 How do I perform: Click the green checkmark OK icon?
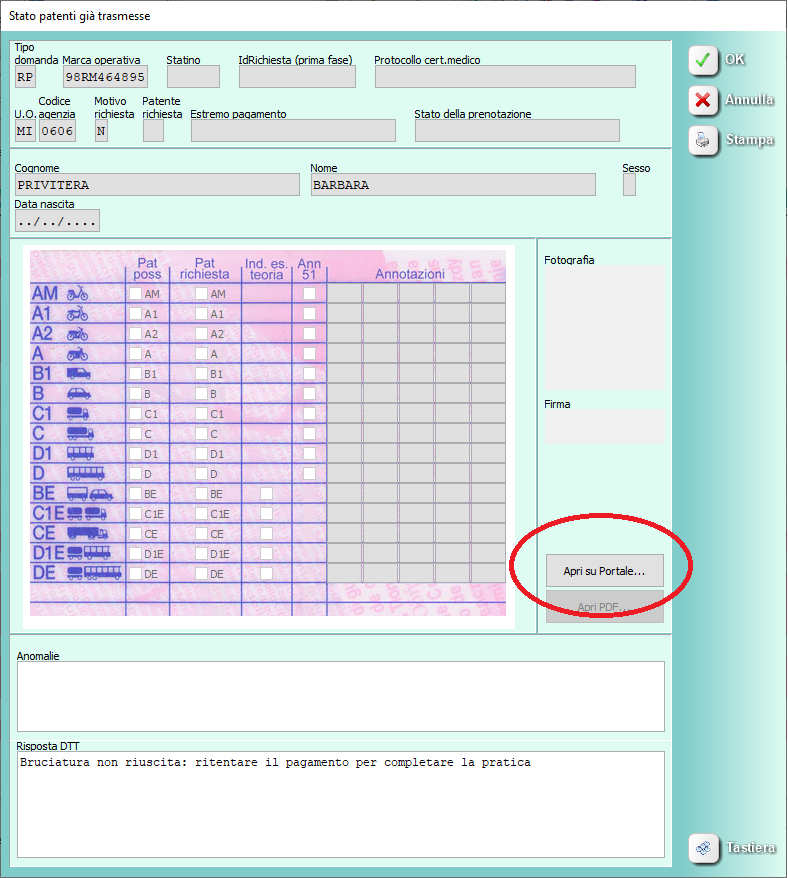[x=703, y=60]
